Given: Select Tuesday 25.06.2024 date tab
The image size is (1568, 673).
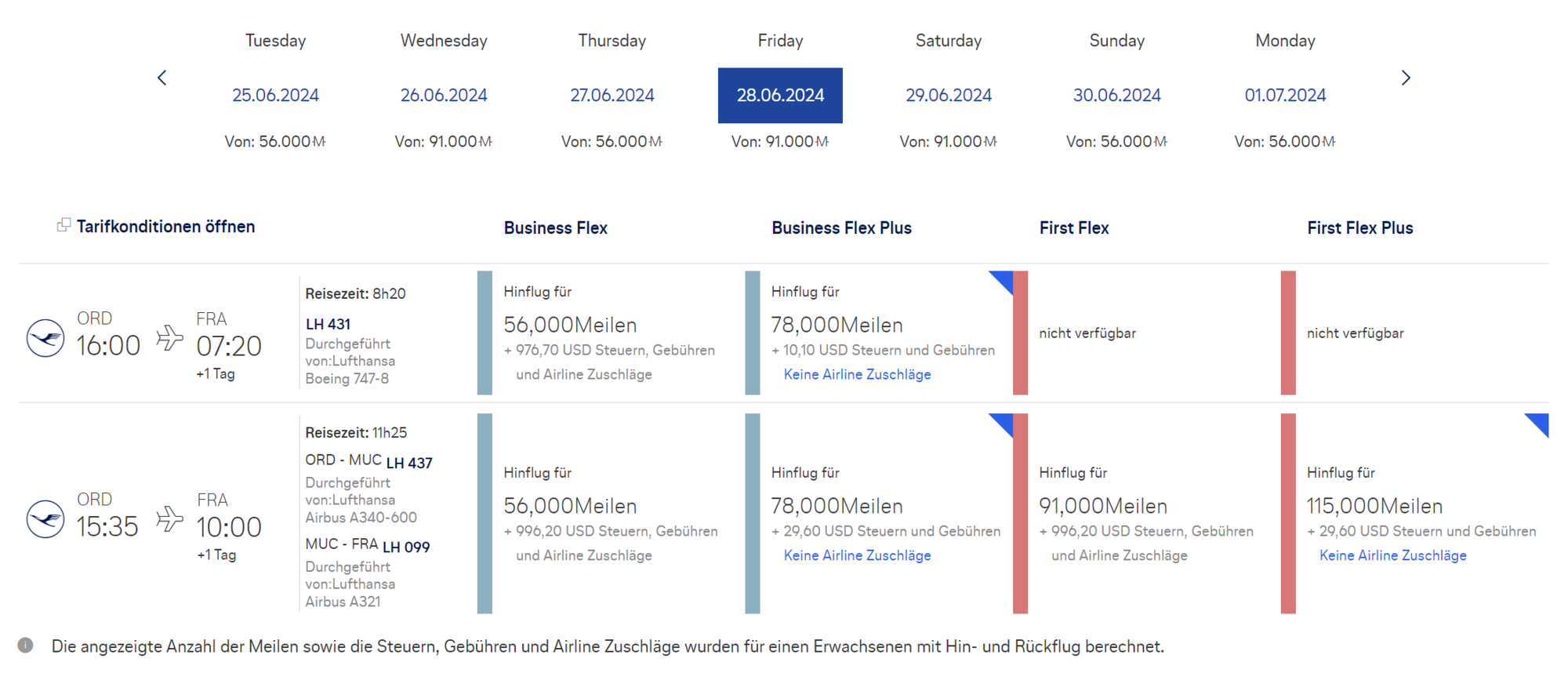Looking at the screenshot, I should [x=275, y=95].
